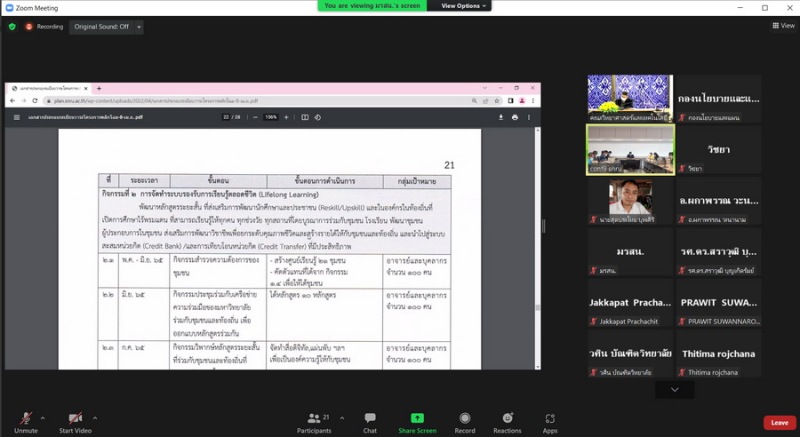
Task: Open the Apps panel
Action: [550, 420]
